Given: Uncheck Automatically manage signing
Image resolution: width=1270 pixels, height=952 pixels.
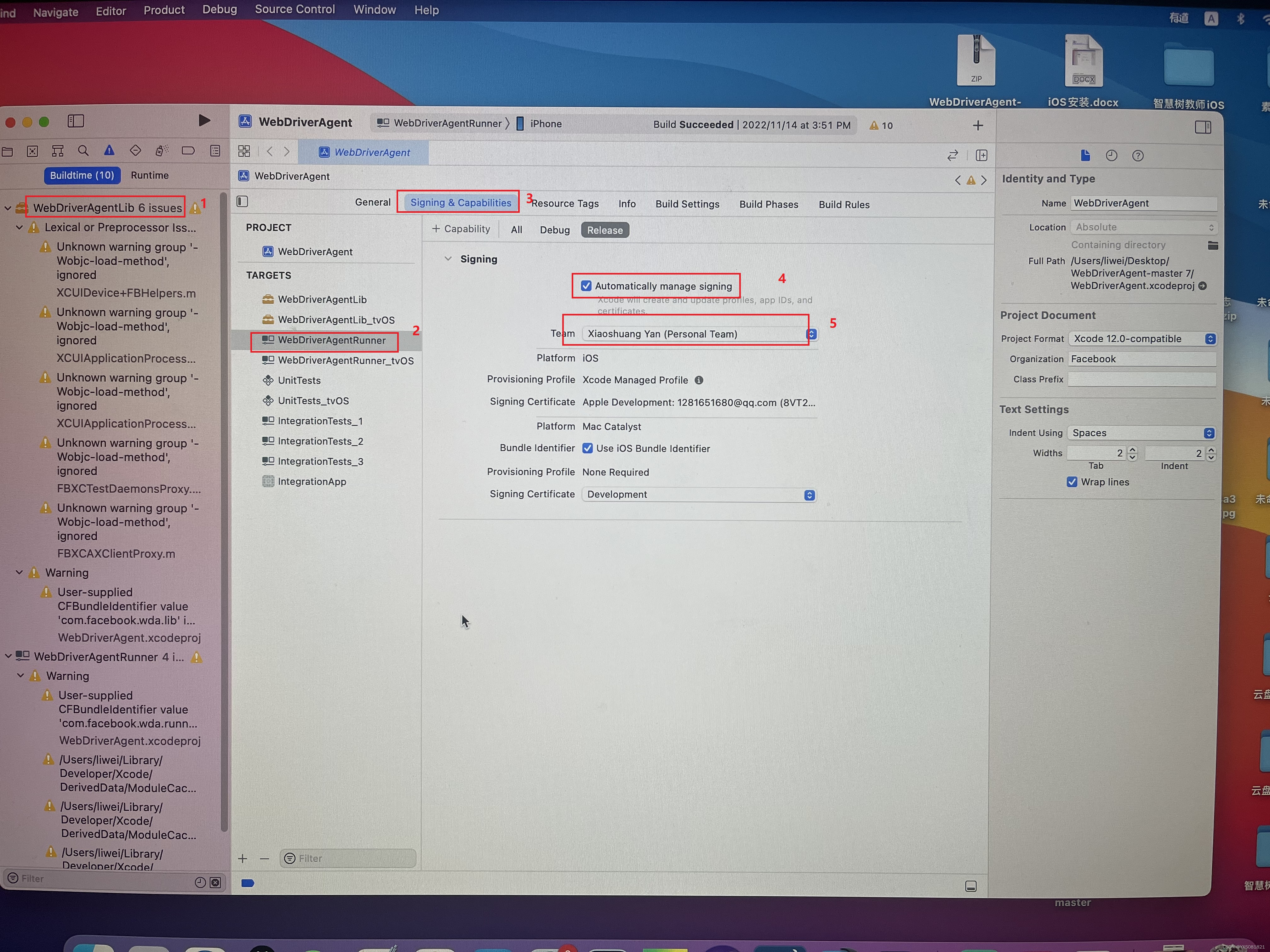Looking at the screenshot, I should coord(586,286).
